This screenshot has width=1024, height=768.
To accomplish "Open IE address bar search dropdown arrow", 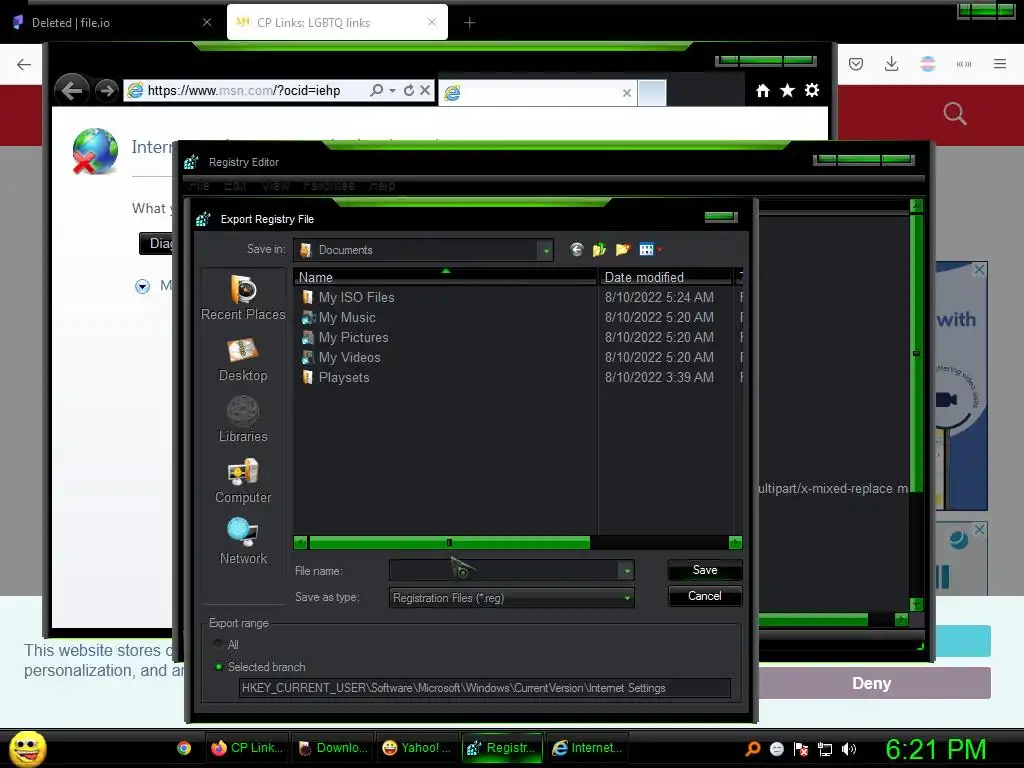I will pos(392,90).
